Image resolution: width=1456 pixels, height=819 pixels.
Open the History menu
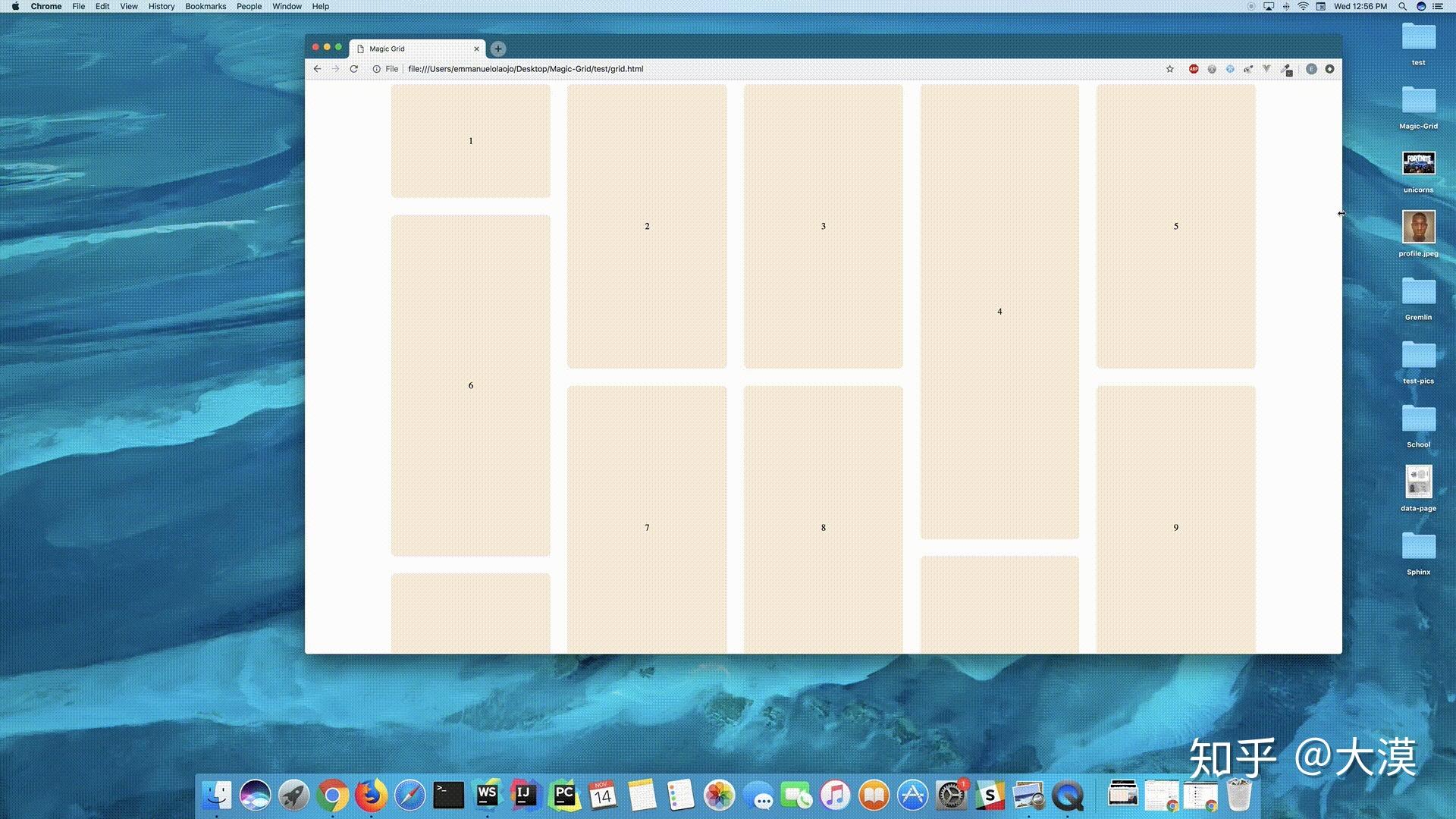(x=161, y=6)
